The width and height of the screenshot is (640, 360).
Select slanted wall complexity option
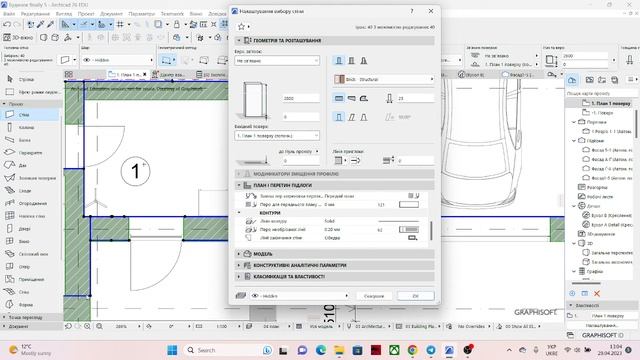[x=351, y=117]
